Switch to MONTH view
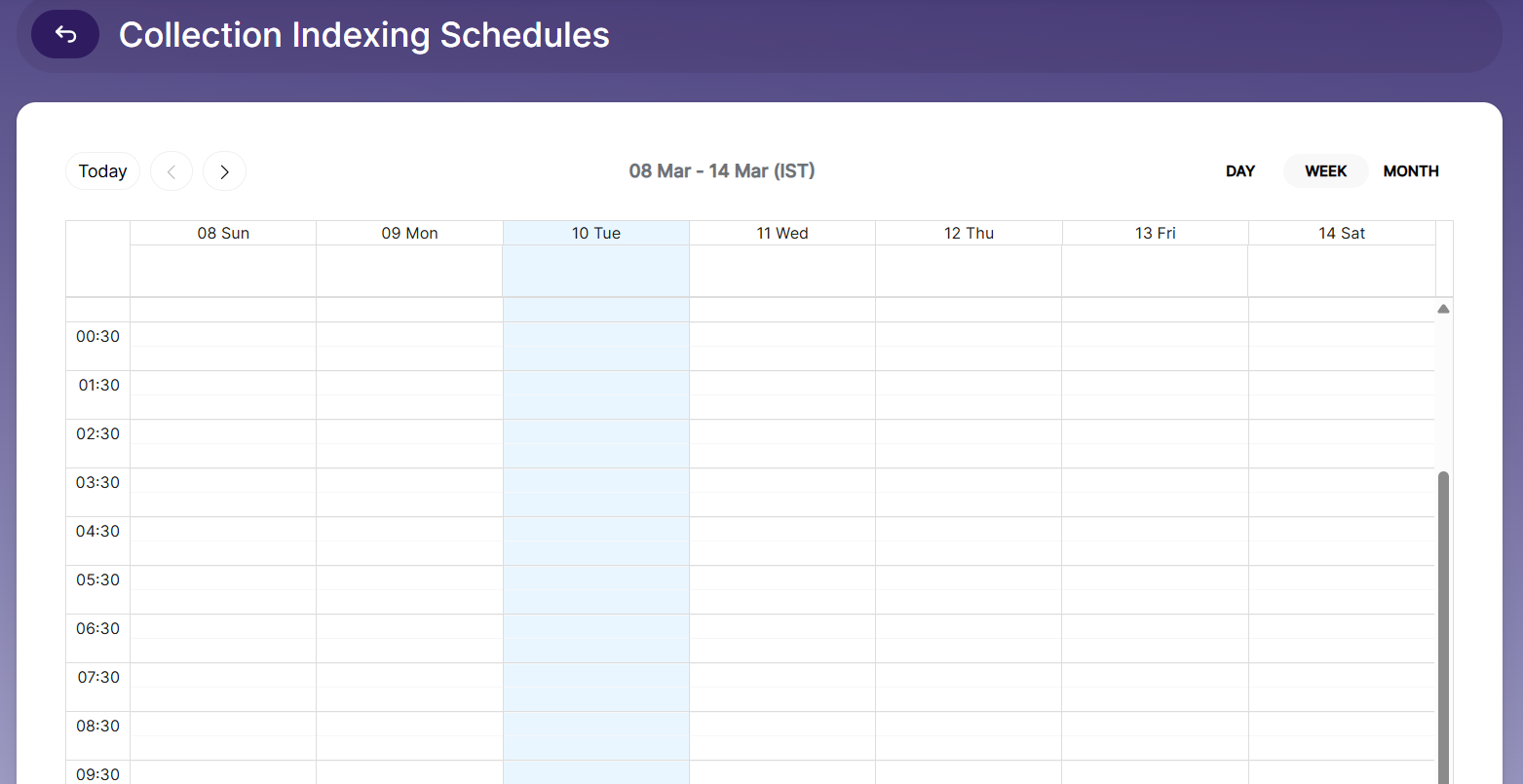 pos(1411,171)
